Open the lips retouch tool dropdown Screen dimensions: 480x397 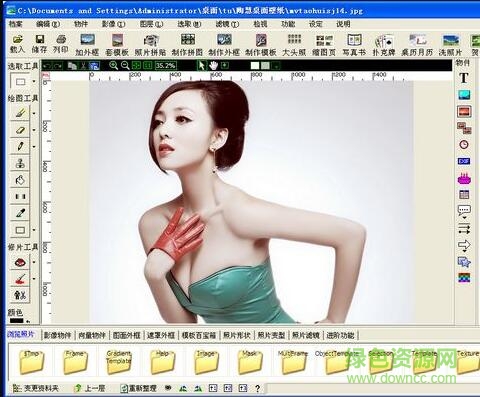tap(34, 262)
